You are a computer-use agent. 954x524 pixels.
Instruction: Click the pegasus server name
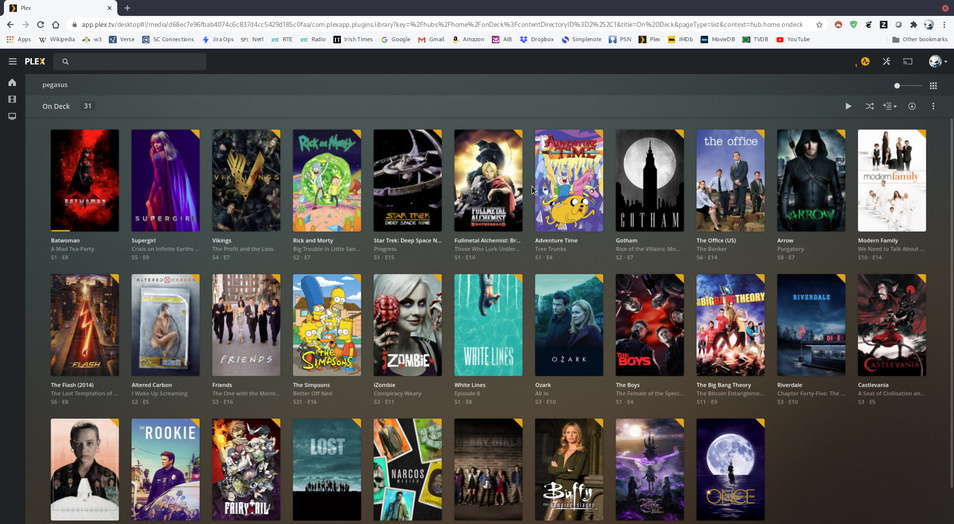(55, 85)
